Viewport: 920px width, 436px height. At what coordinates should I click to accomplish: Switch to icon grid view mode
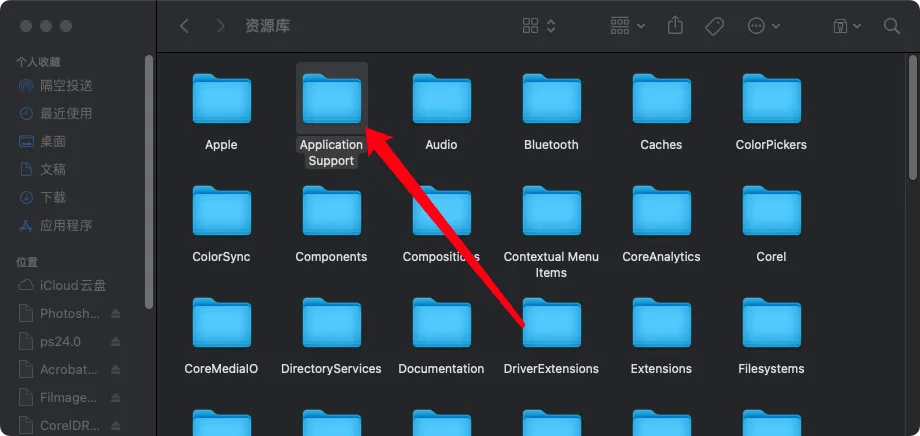[530, 26]
